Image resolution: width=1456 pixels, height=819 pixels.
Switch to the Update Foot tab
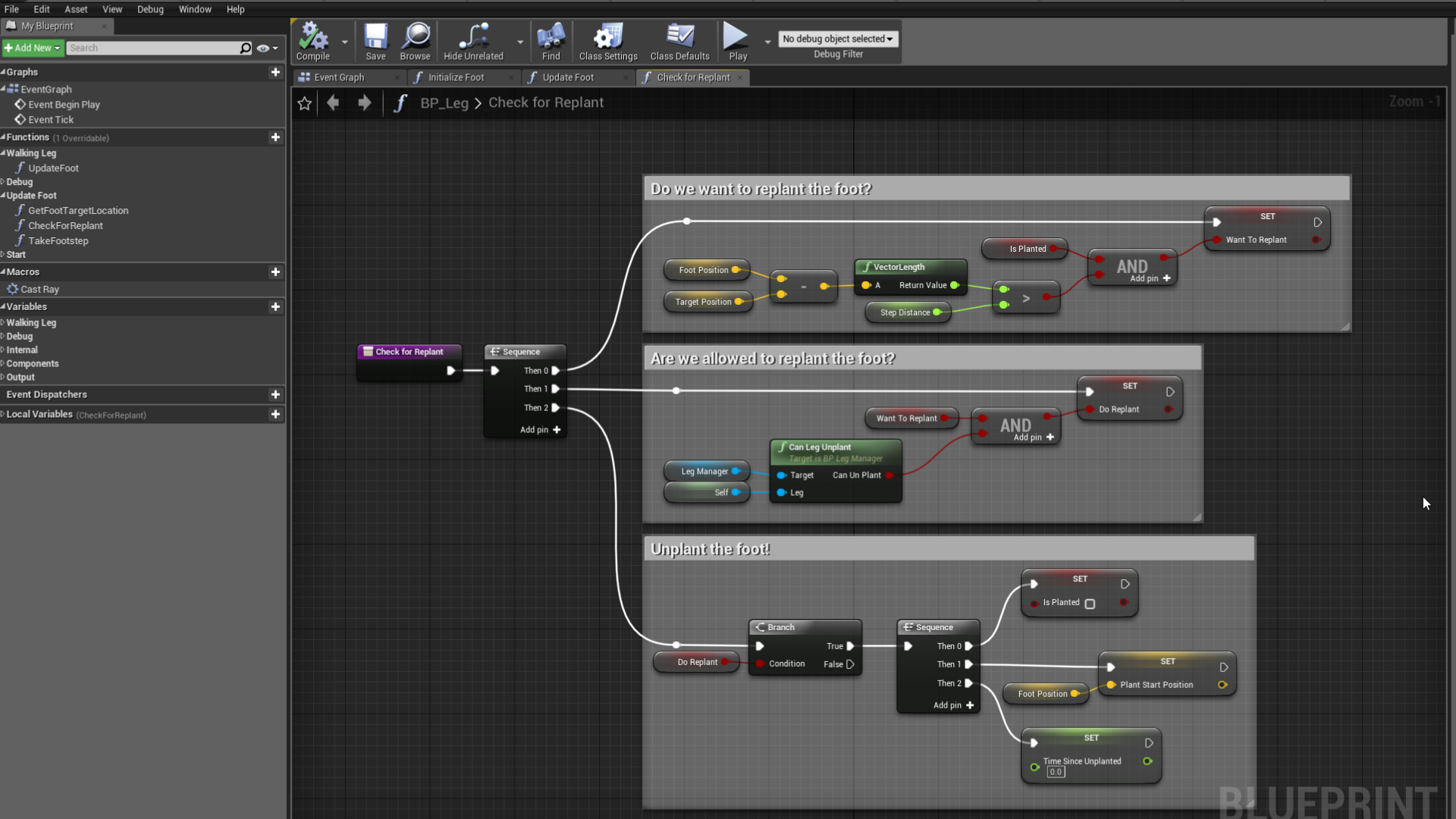coord(567,77)
